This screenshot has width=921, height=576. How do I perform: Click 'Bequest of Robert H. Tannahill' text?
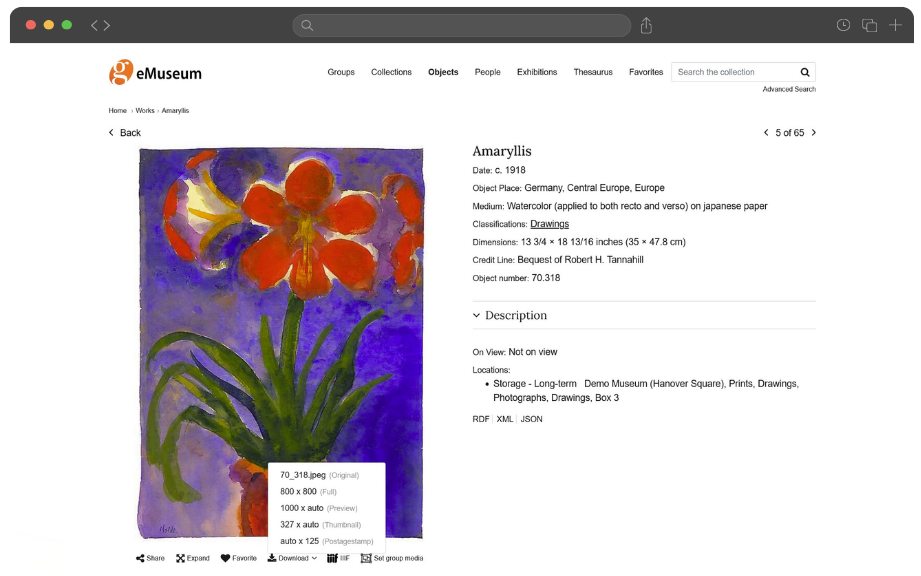580,260
